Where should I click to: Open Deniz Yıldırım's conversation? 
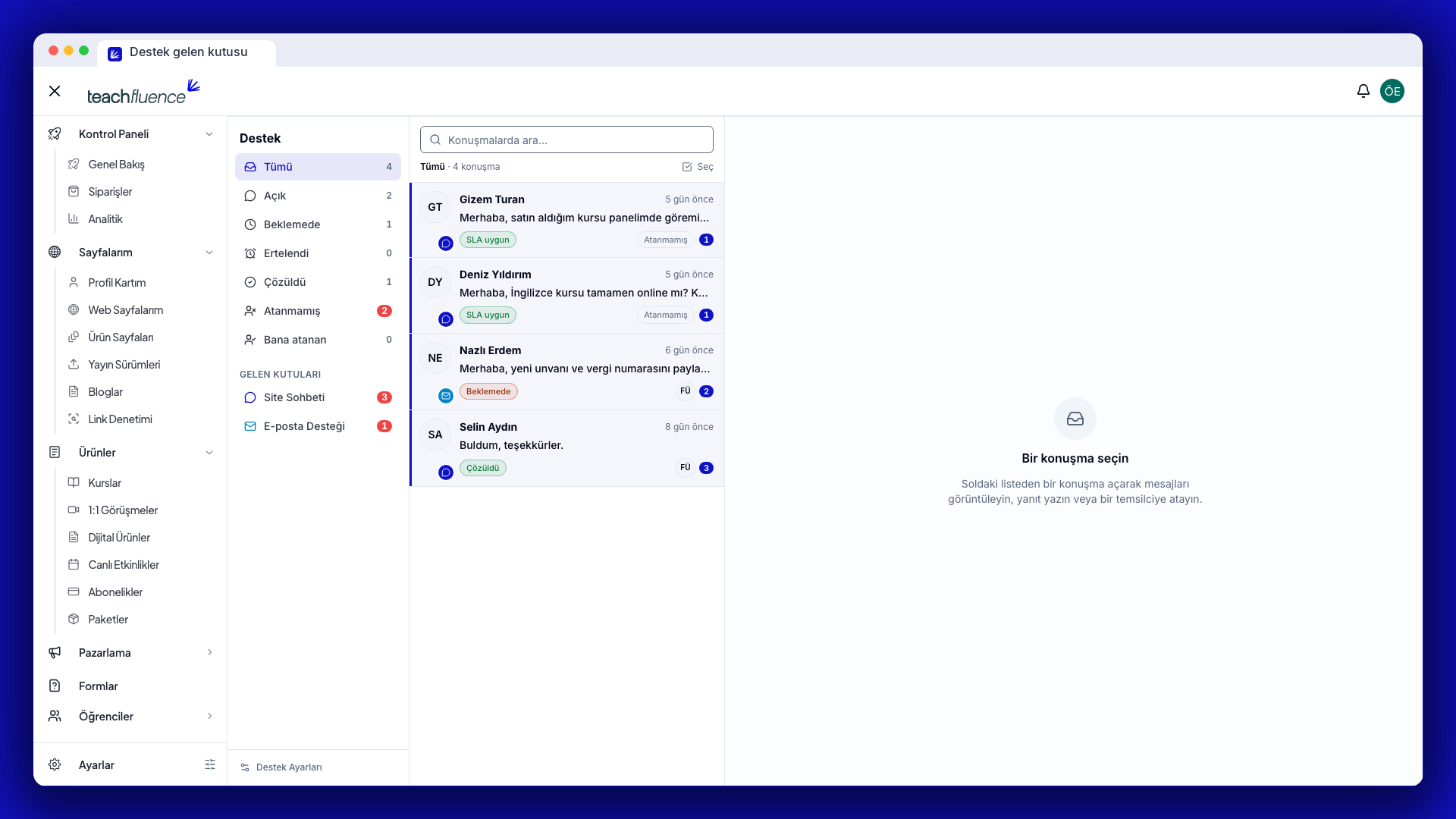click(567, 296)
